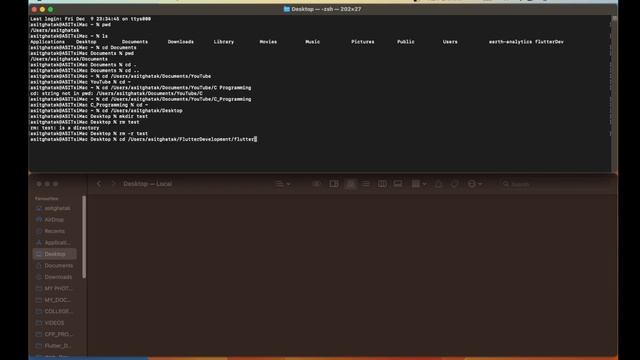Click 'rm -r test' command line
The height and width of the screenshot is (360, 640).
click(x=89, y=133)
